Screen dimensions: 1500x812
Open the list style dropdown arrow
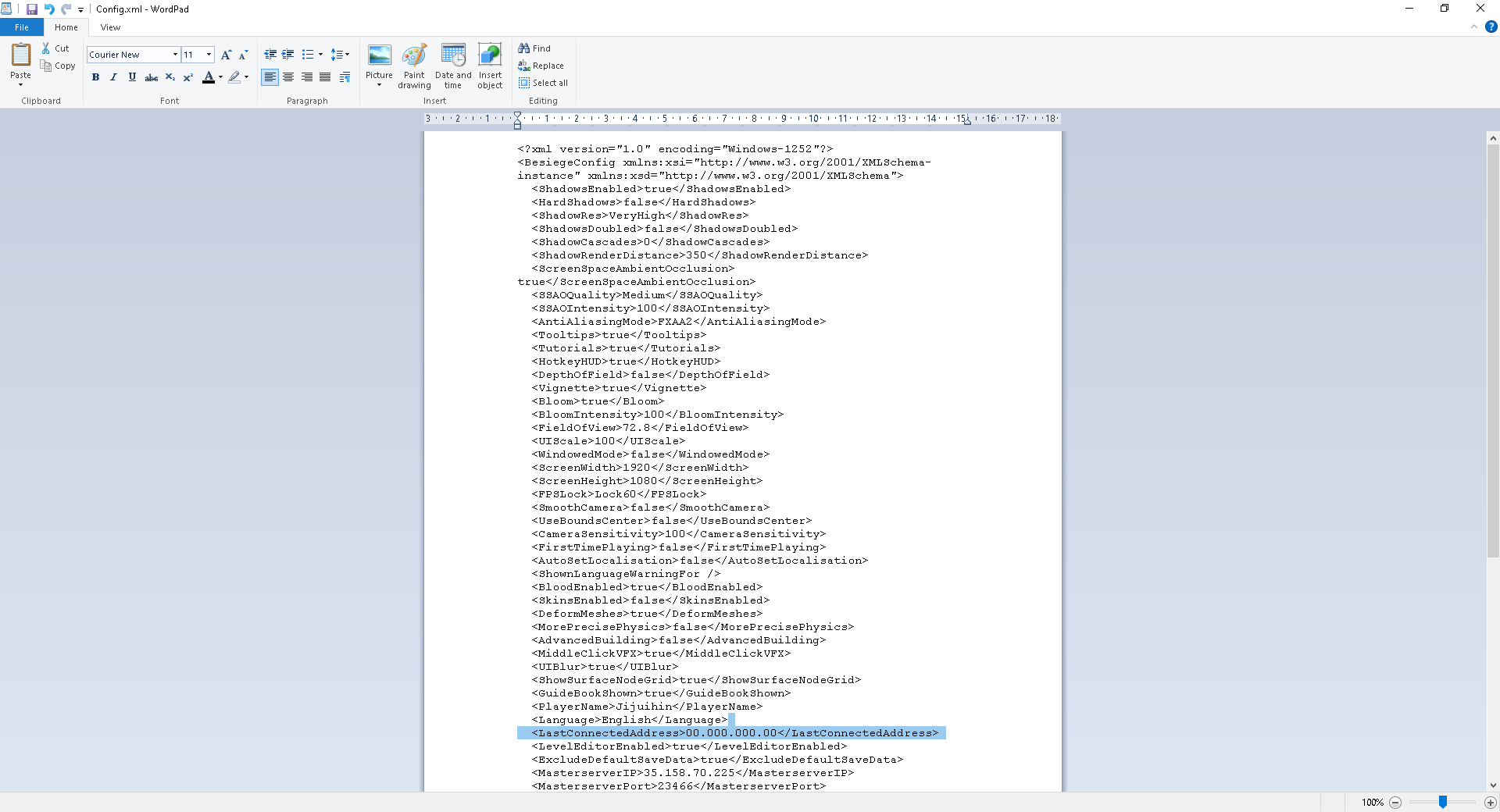pos(320,55)
